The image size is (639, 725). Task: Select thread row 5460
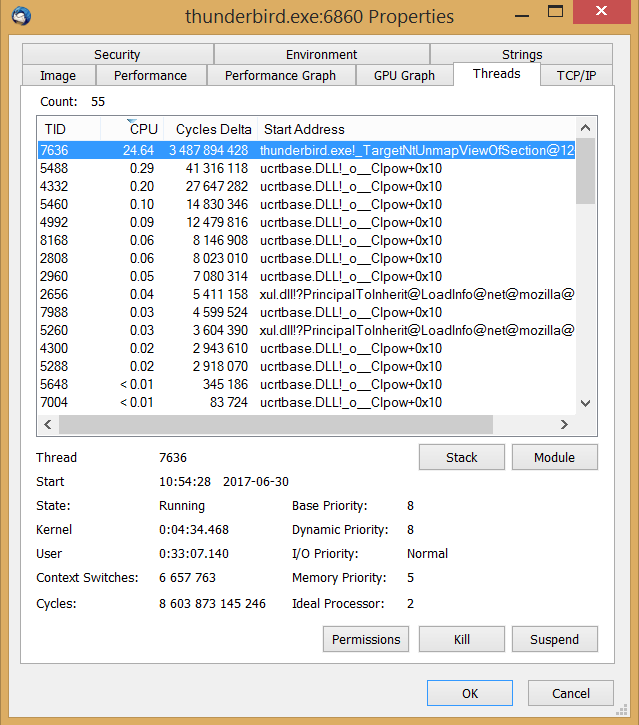306,204
